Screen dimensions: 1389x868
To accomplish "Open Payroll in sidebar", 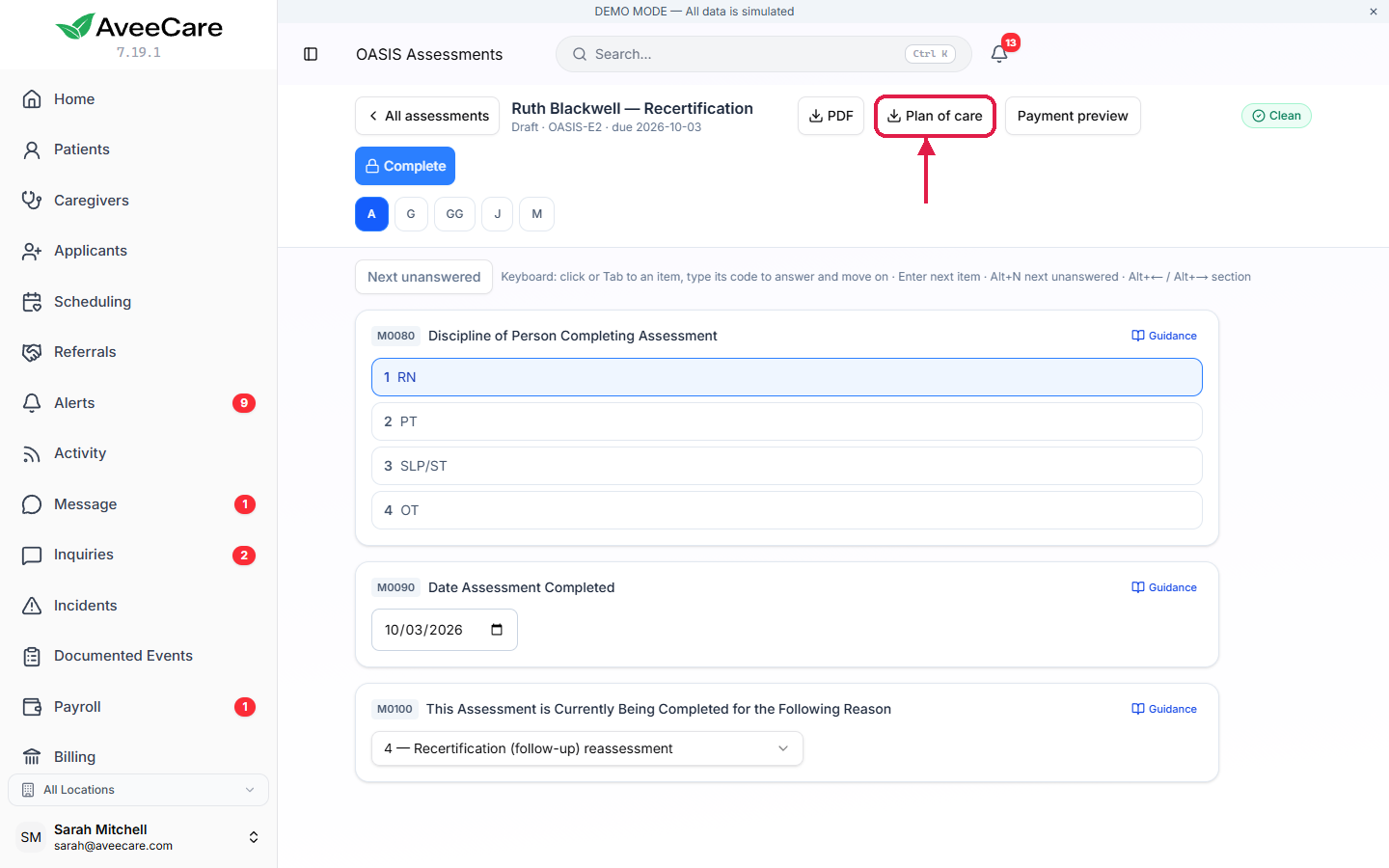I will [139, 707].
